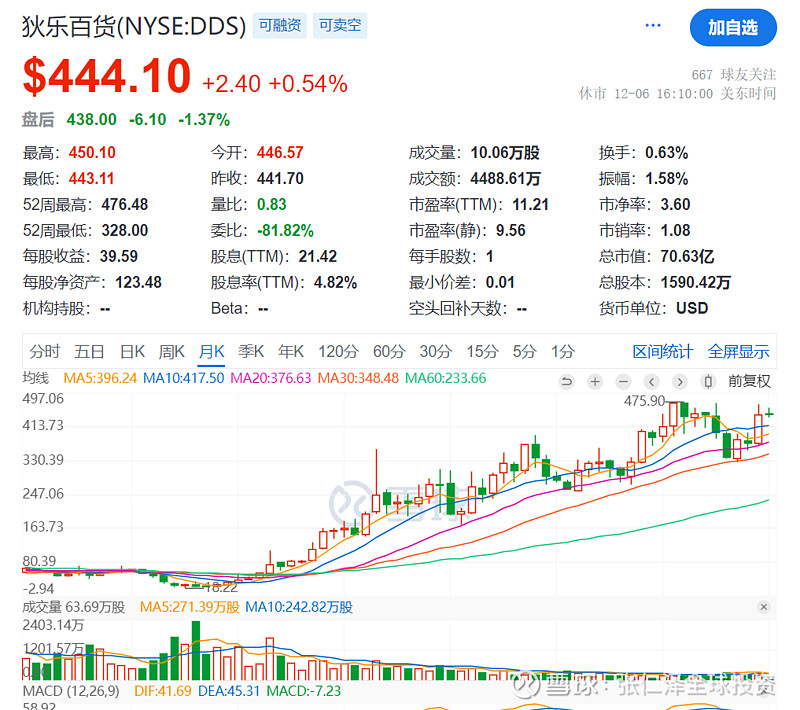Show the 1分 chart period
The image size is (800, 710).
point(563,351)
